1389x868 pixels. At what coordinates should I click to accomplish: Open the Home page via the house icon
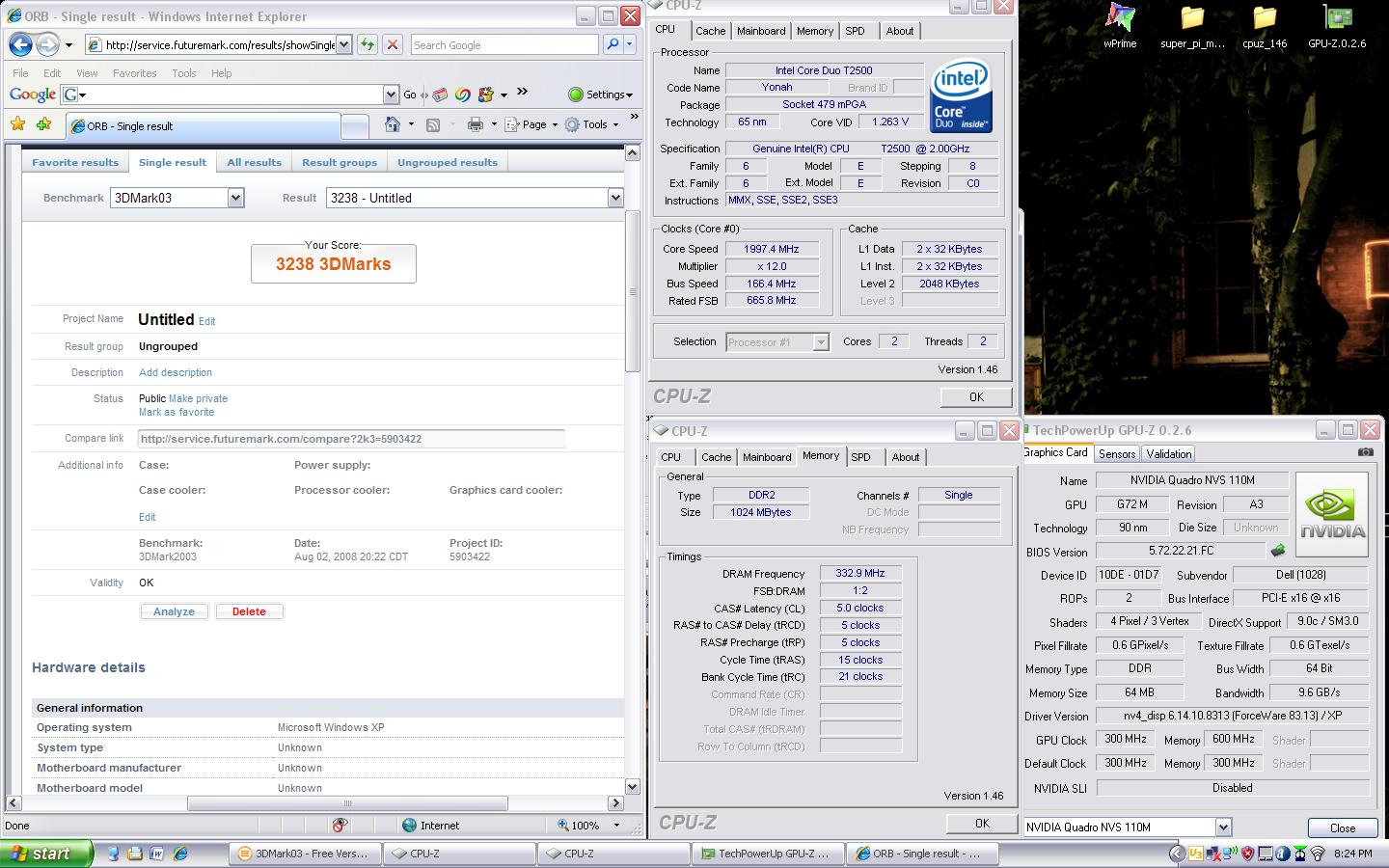pos(392,124)
